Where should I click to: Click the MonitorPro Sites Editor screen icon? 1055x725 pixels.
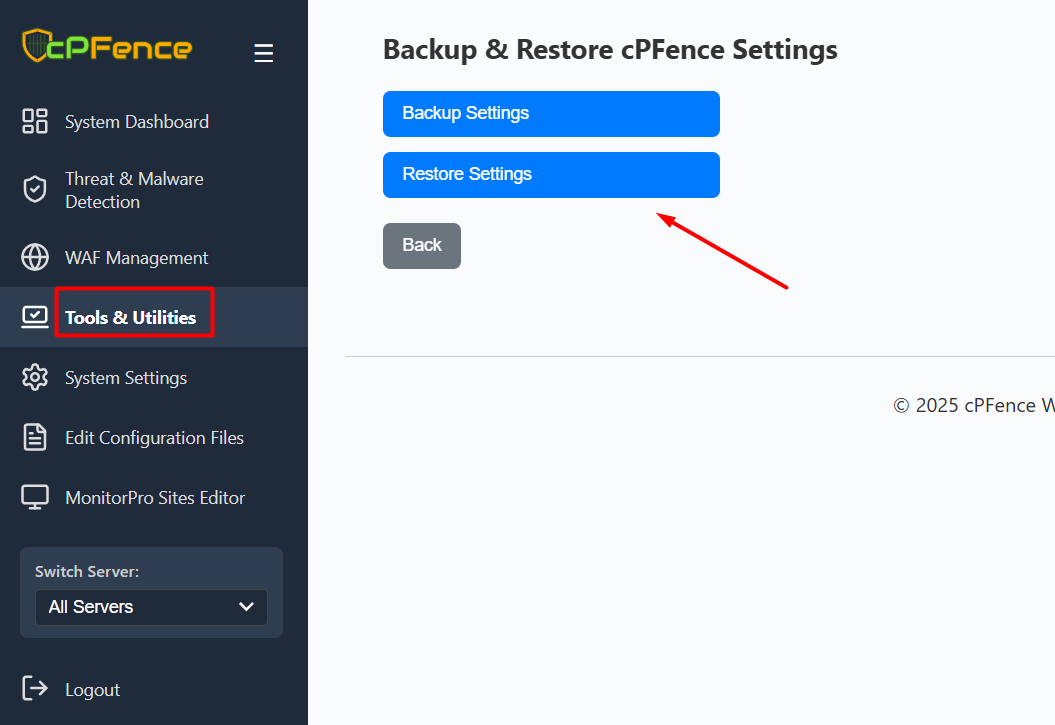[35, 498]
